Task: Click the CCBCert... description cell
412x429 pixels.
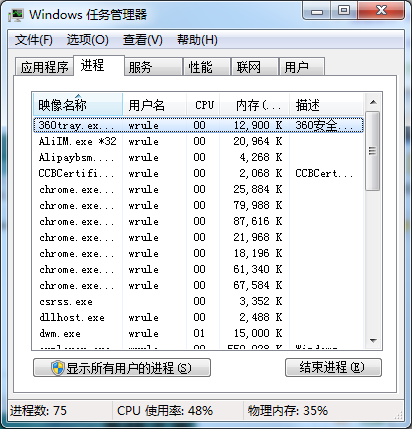Action: [x=324, y=173]
